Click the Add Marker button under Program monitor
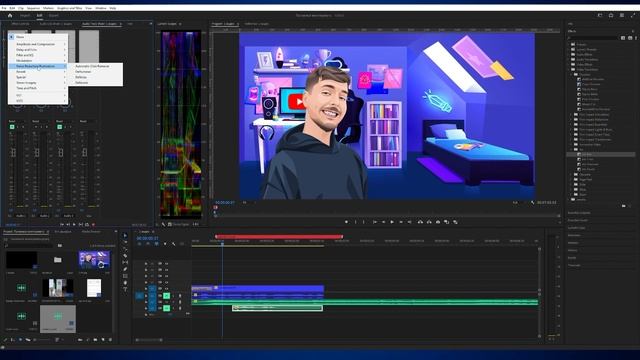Viewport: 640px width, 360px height. pyautogui.click(x=346, y=222)
